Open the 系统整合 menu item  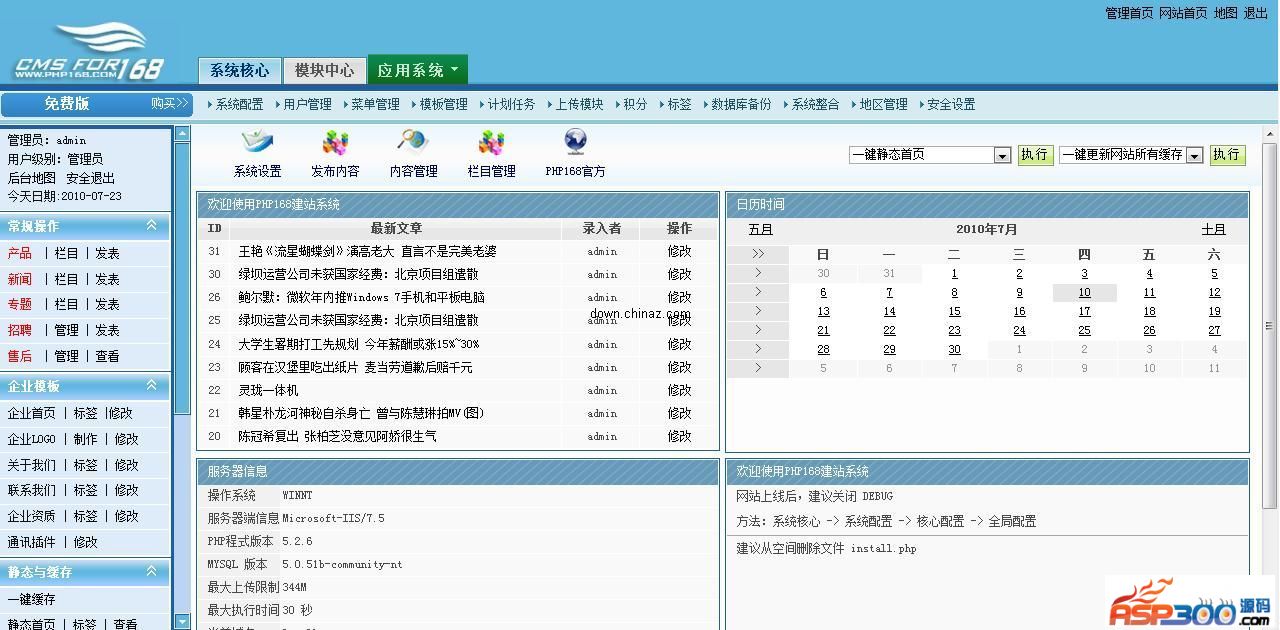(x=815, y=104)
